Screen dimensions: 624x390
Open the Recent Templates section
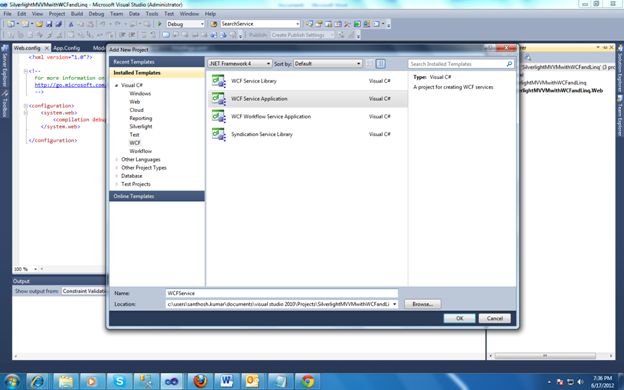[157, 62]
